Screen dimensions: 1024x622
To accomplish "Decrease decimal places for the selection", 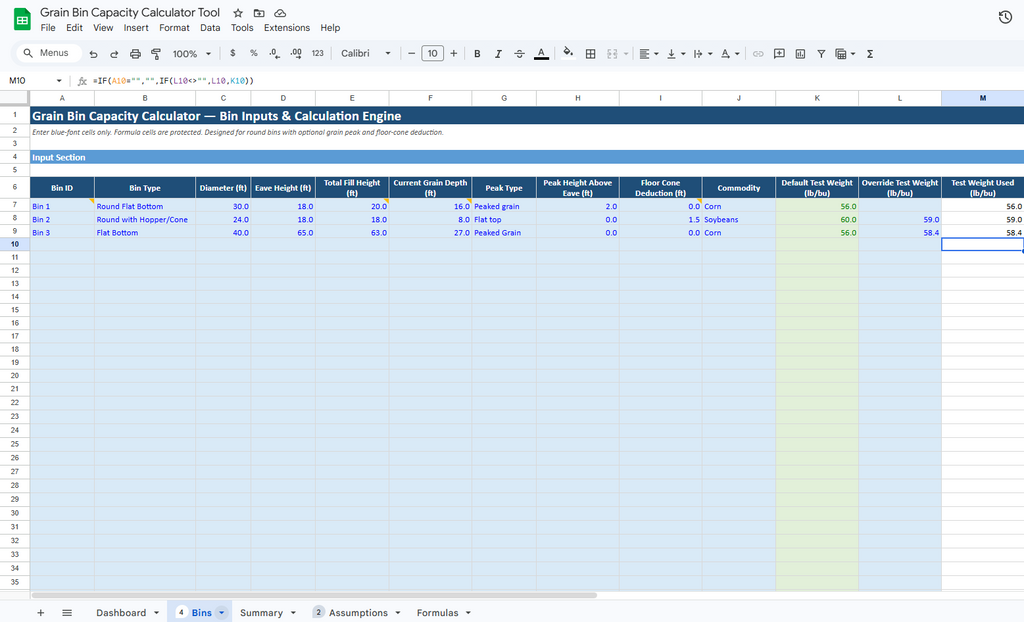I will point(272,53).
